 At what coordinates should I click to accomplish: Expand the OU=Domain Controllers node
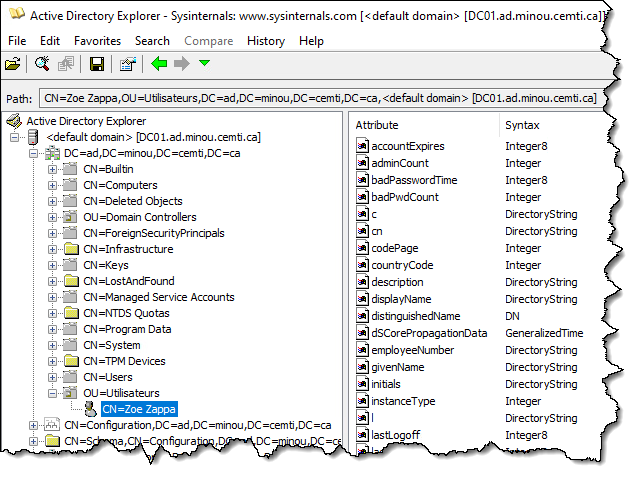(52, 217)
